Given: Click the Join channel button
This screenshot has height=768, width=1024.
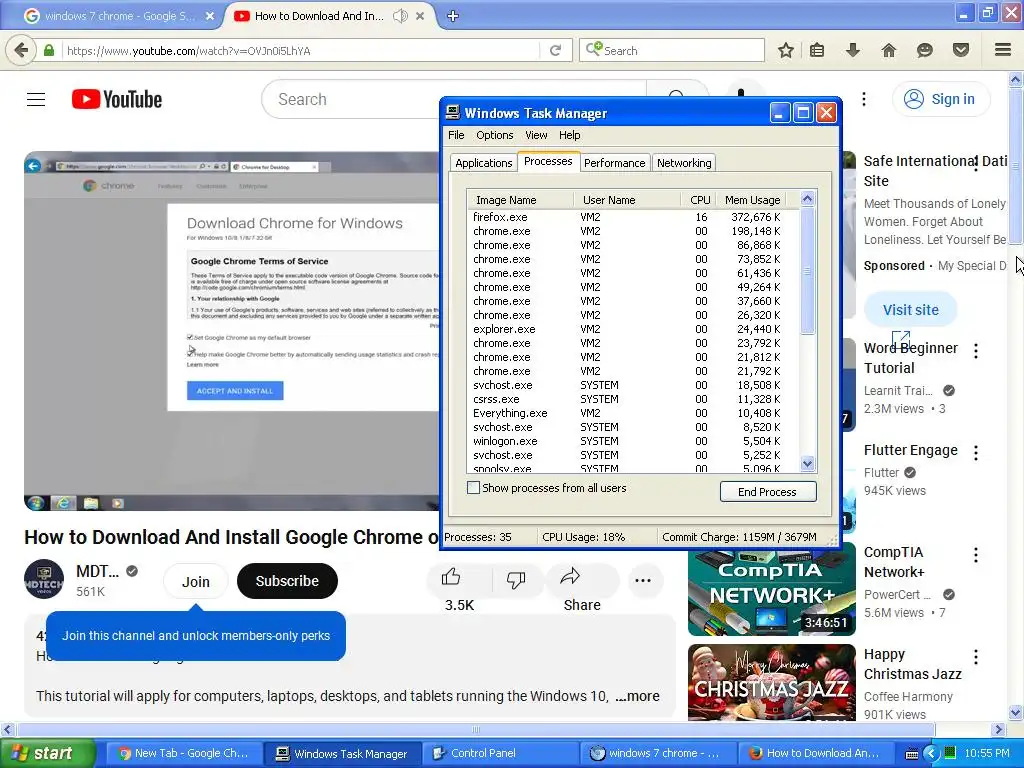Looking at the screenshot, I should tap(196, 581).
